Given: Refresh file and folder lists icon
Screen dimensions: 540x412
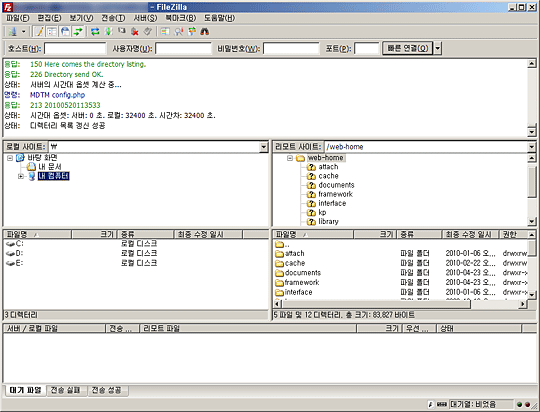Looking at the screenshot, I should (95, 32).
